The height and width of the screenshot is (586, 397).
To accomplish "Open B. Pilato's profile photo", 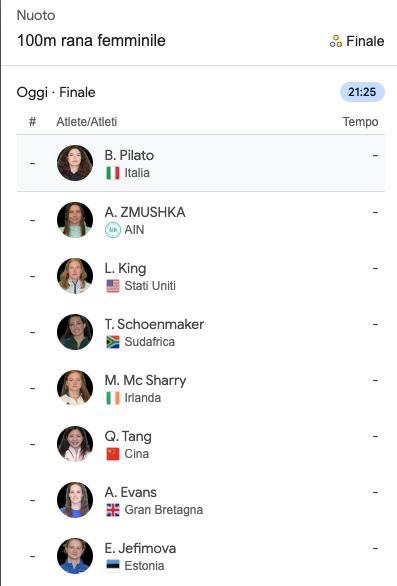I will (x=75, y=163).
